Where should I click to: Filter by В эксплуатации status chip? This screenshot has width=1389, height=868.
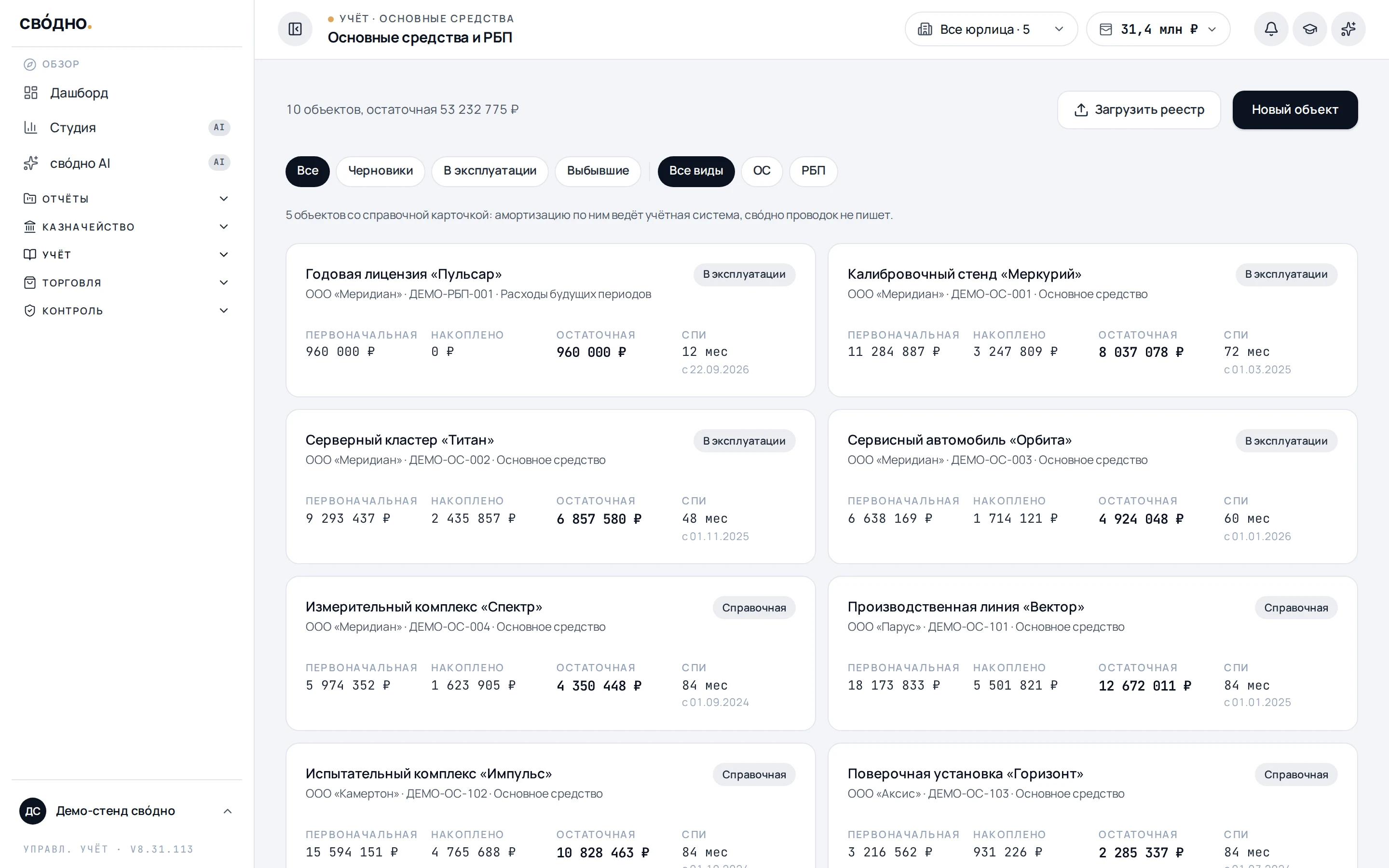(490, 171)
